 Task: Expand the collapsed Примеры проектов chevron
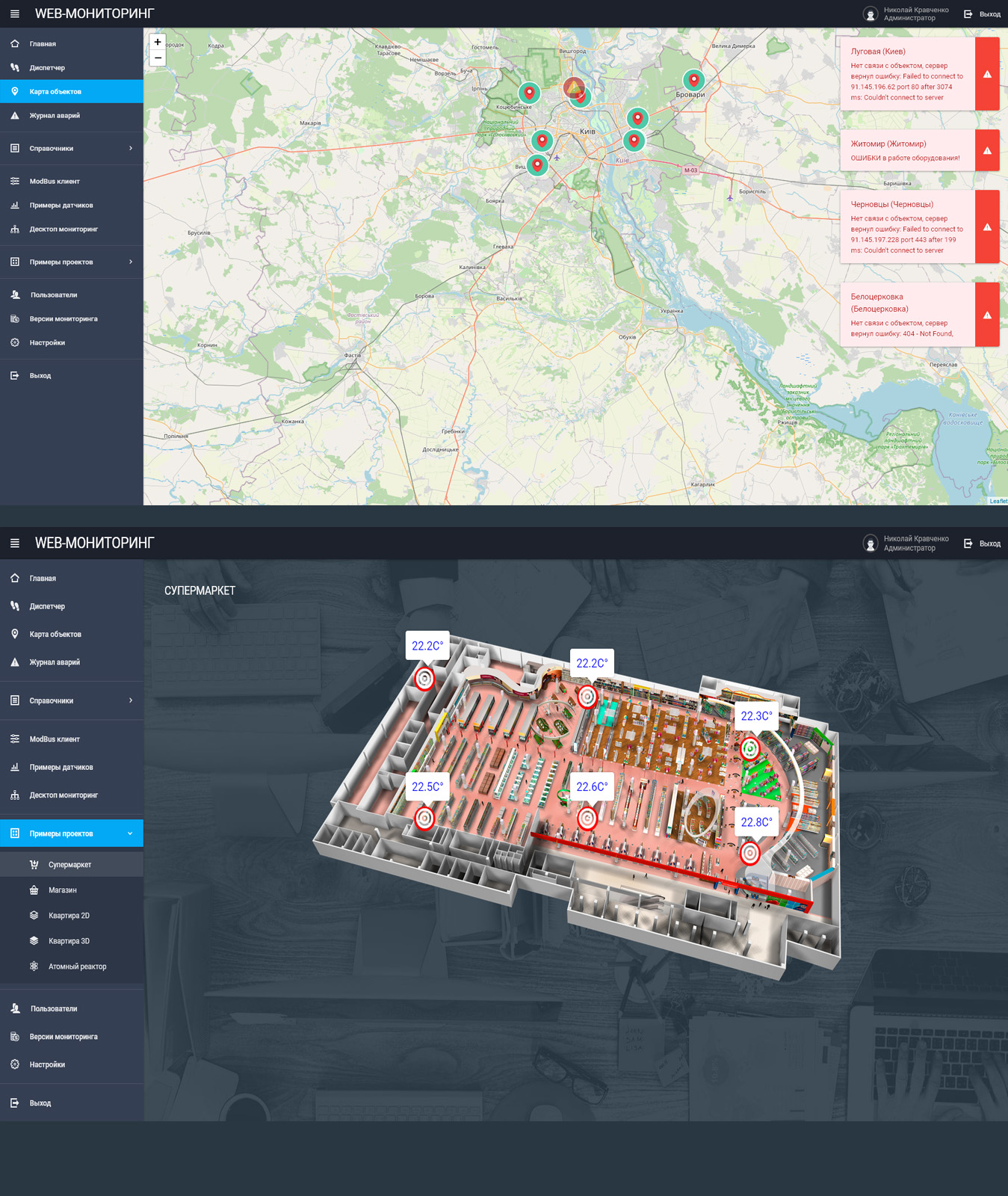coord(131,262)
